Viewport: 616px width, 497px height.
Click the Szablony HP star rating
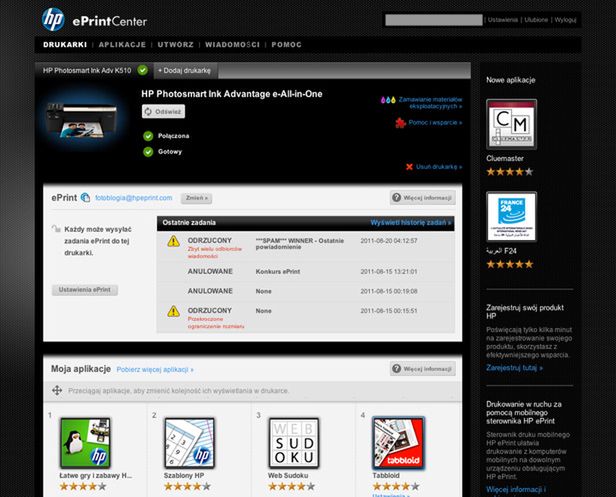point(187,486)
